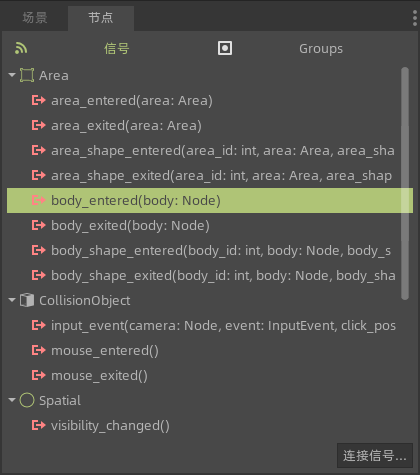The height and width of the screenshot is (475, 420).
Task: Switch to the 场景 tab
Action: (x=35, y=18)
